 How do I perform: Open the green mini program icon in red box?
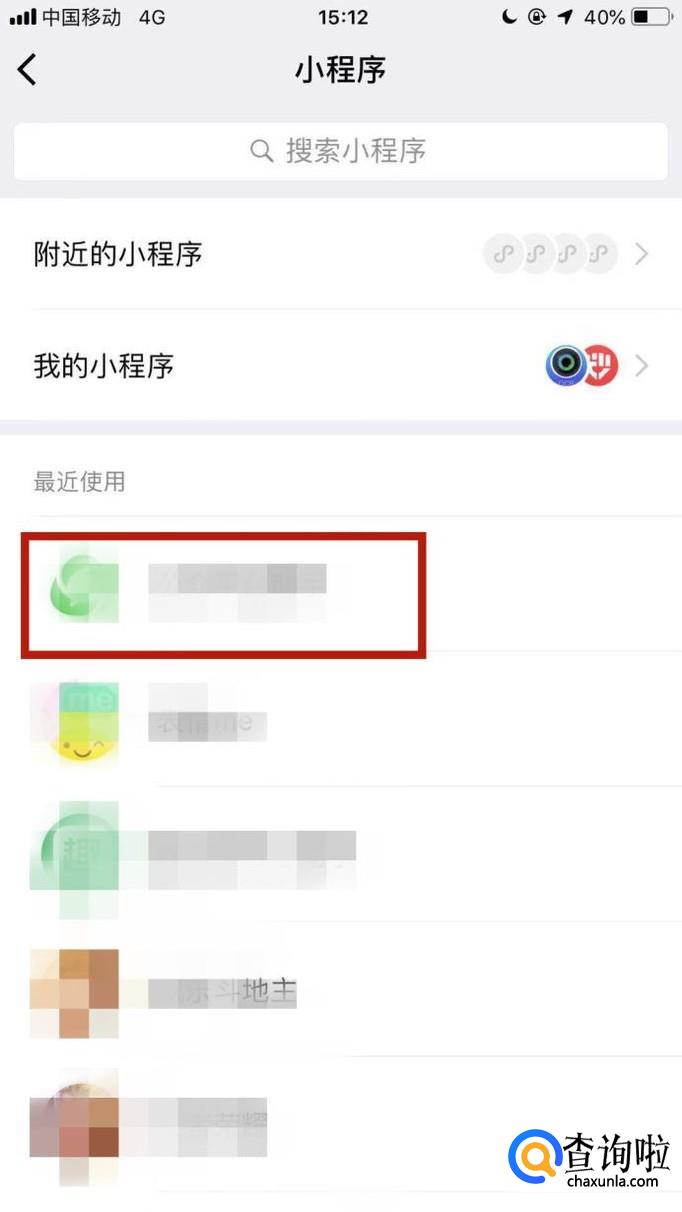pyautogui.click(x=84, y=585)
